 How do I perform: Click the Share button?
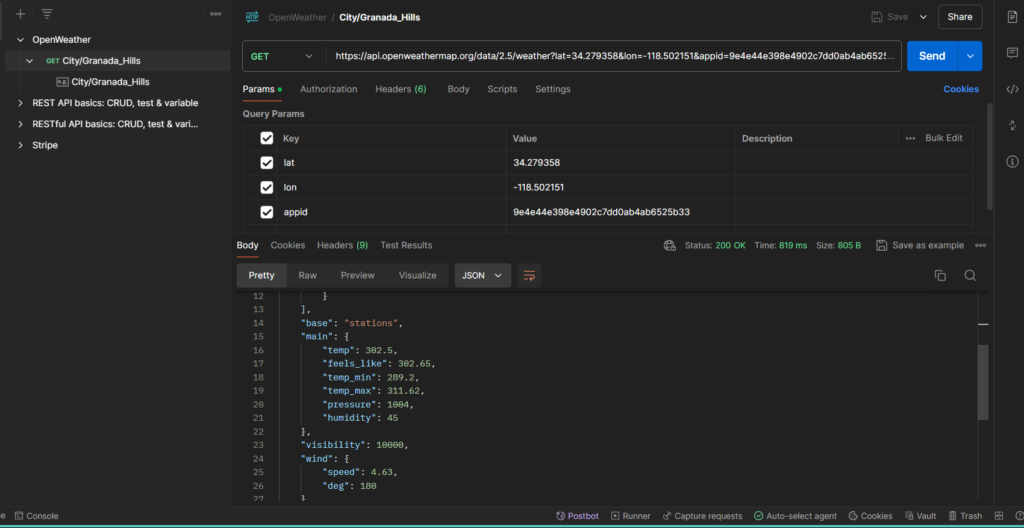coord(960,17)
